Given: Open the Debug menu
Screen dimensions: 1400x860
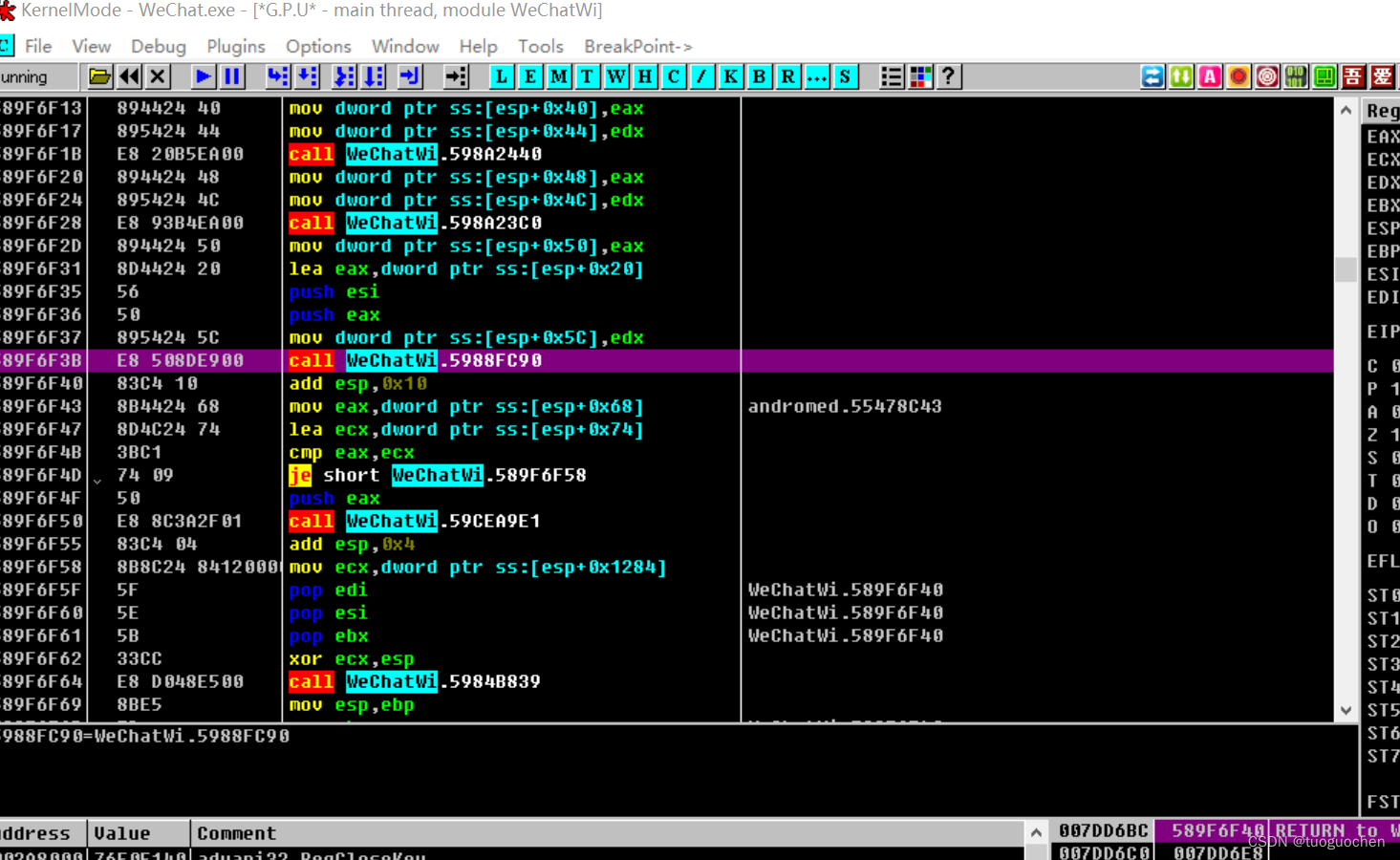Looking at the screenshot, I should point(159,46).
